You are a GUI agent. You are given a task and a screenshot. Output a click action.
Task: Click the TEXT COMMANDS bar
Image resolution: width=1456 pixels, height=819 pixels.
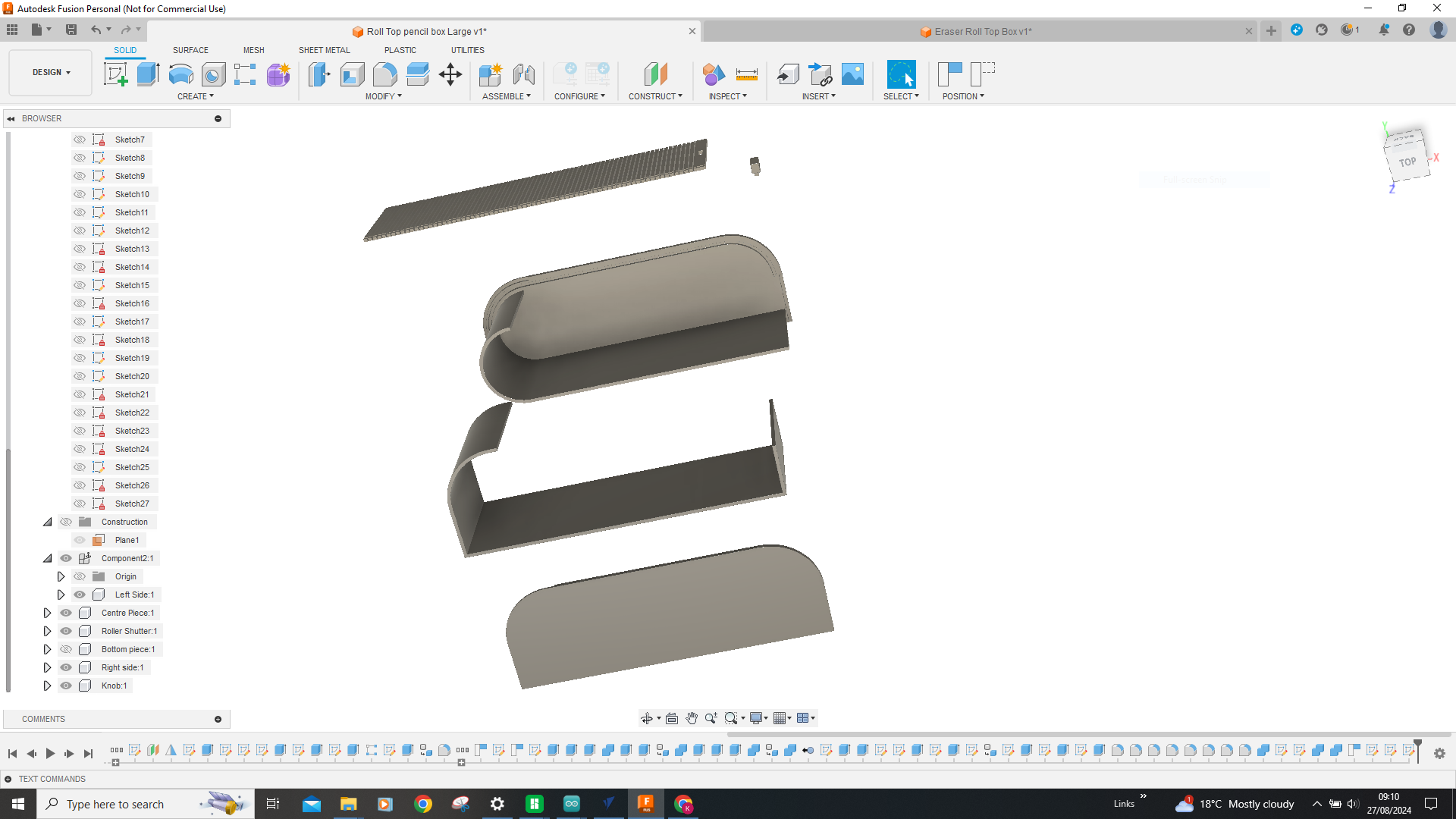tap(52, 779)
